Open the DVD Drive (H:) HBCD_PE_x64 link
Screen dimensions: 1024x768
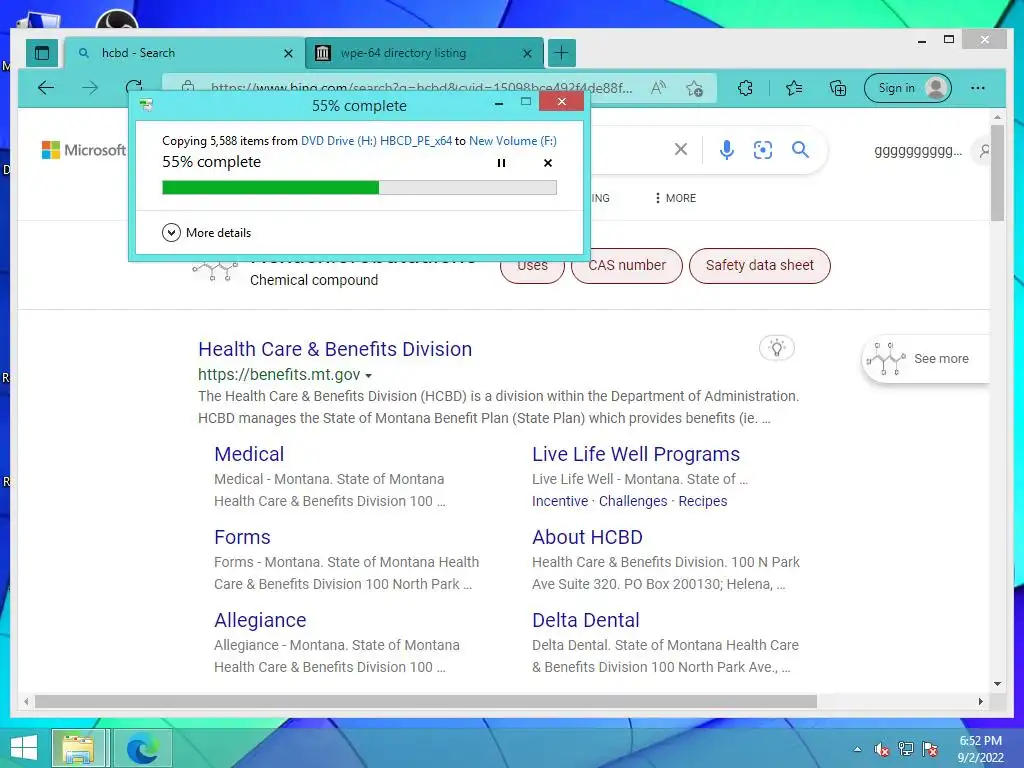(x=376, y=140)
